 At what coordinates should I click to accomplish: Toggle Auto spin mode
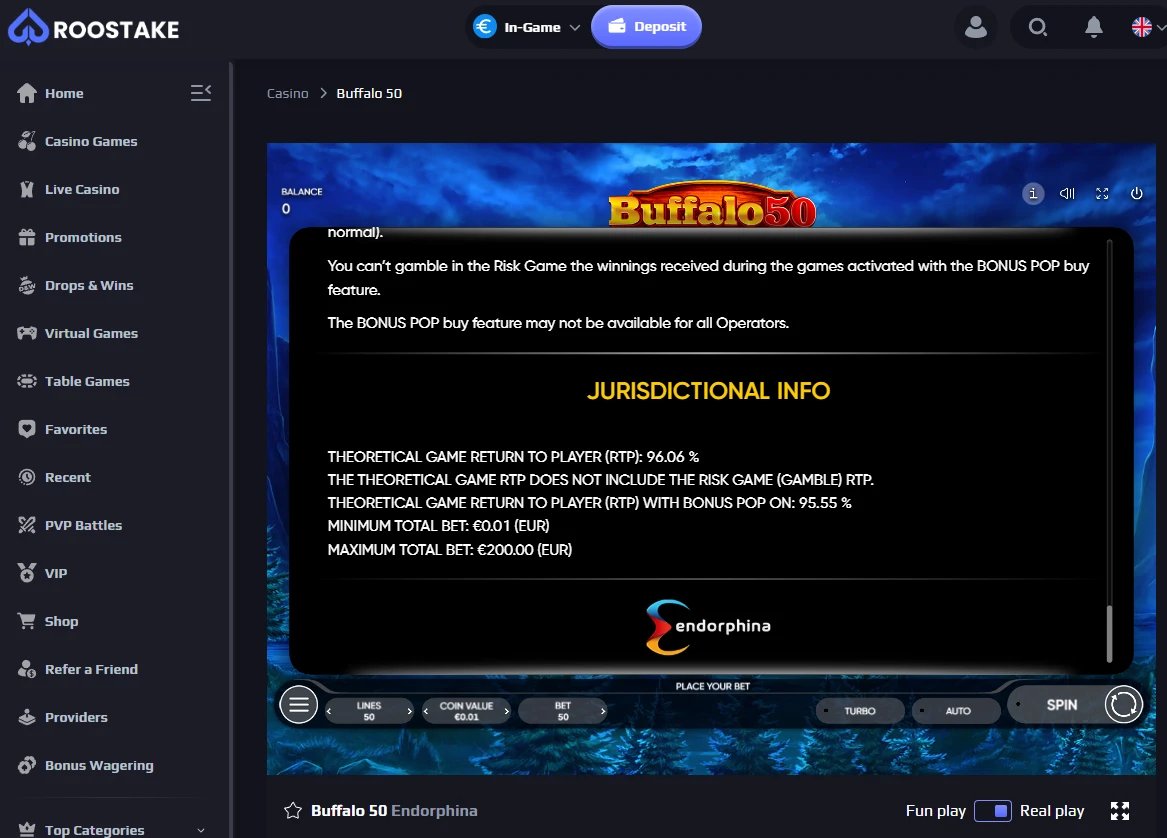(x=957, y=711)
